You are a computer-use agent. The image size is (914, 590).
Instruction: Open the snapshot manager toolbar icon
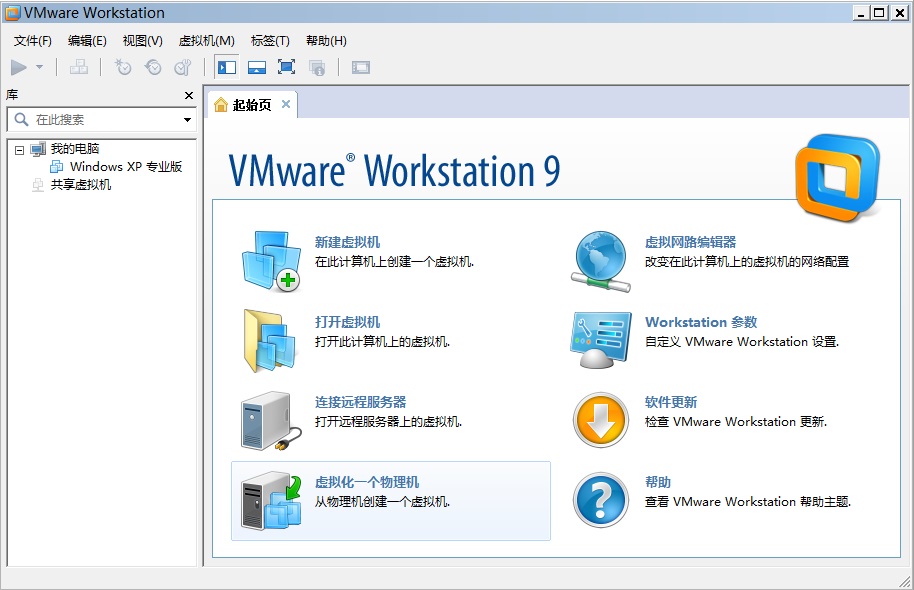183,68
